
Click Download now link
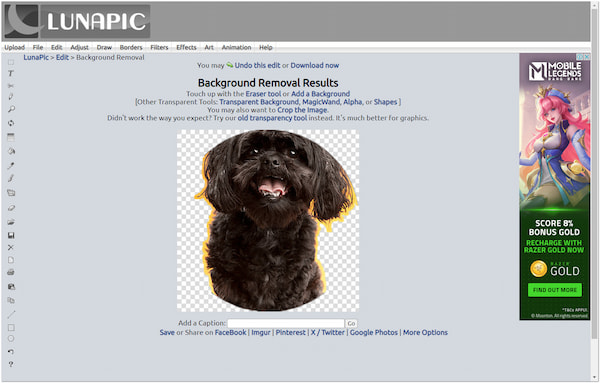coord(315,65)
